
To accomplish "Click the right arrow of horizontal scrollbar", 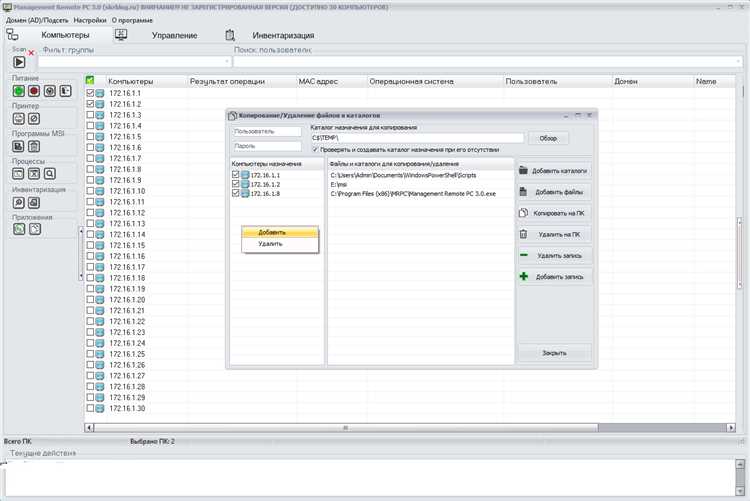I will point(731,427).
